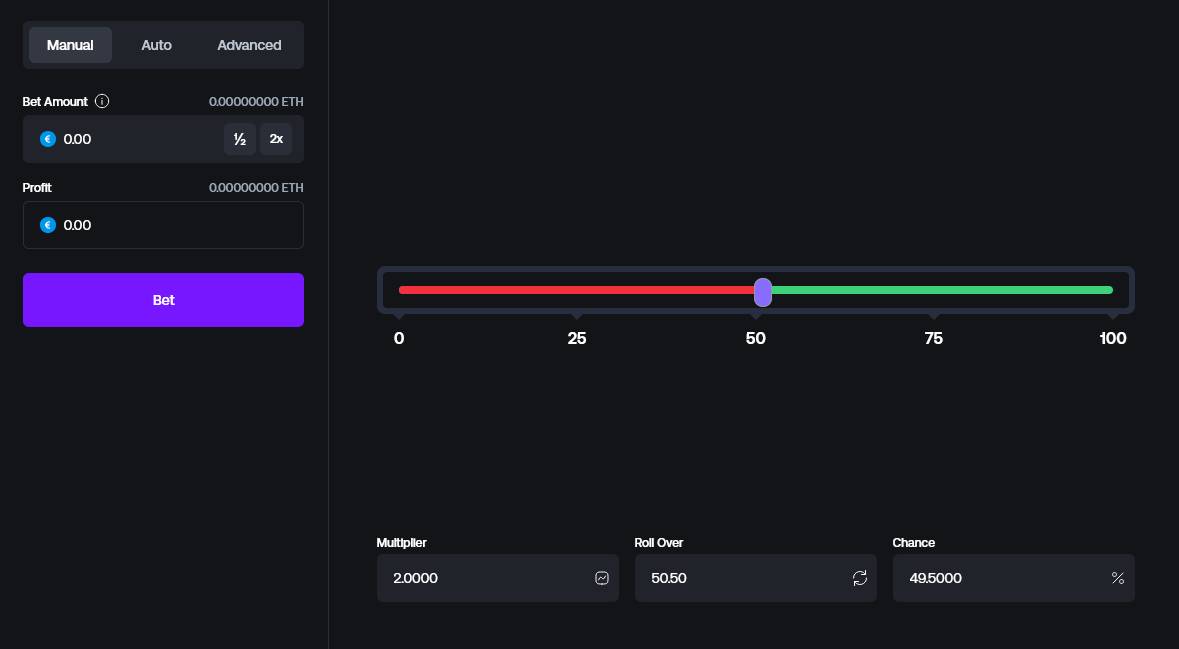Click the Profit display field
This screenshot has width=1179, height=649.
tap(163, 225)
